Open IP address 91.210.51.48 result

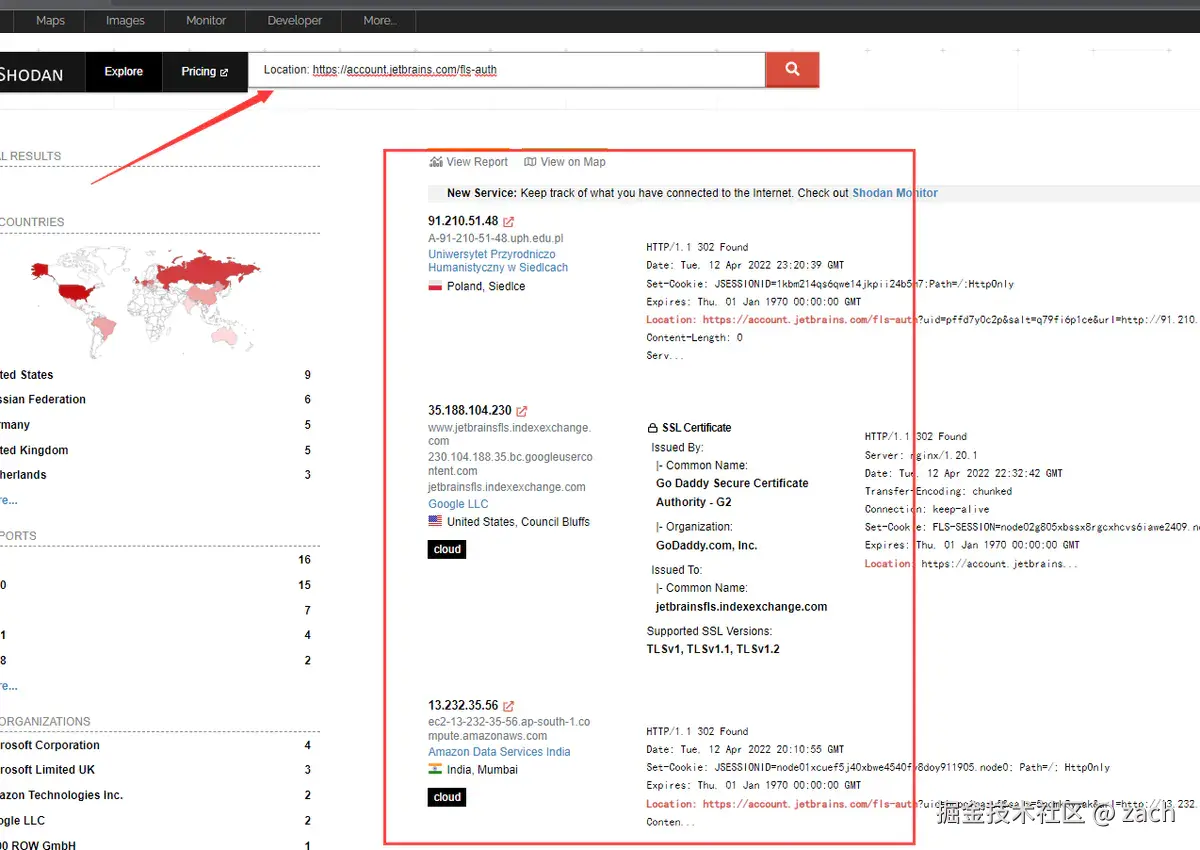click(463, 221)
